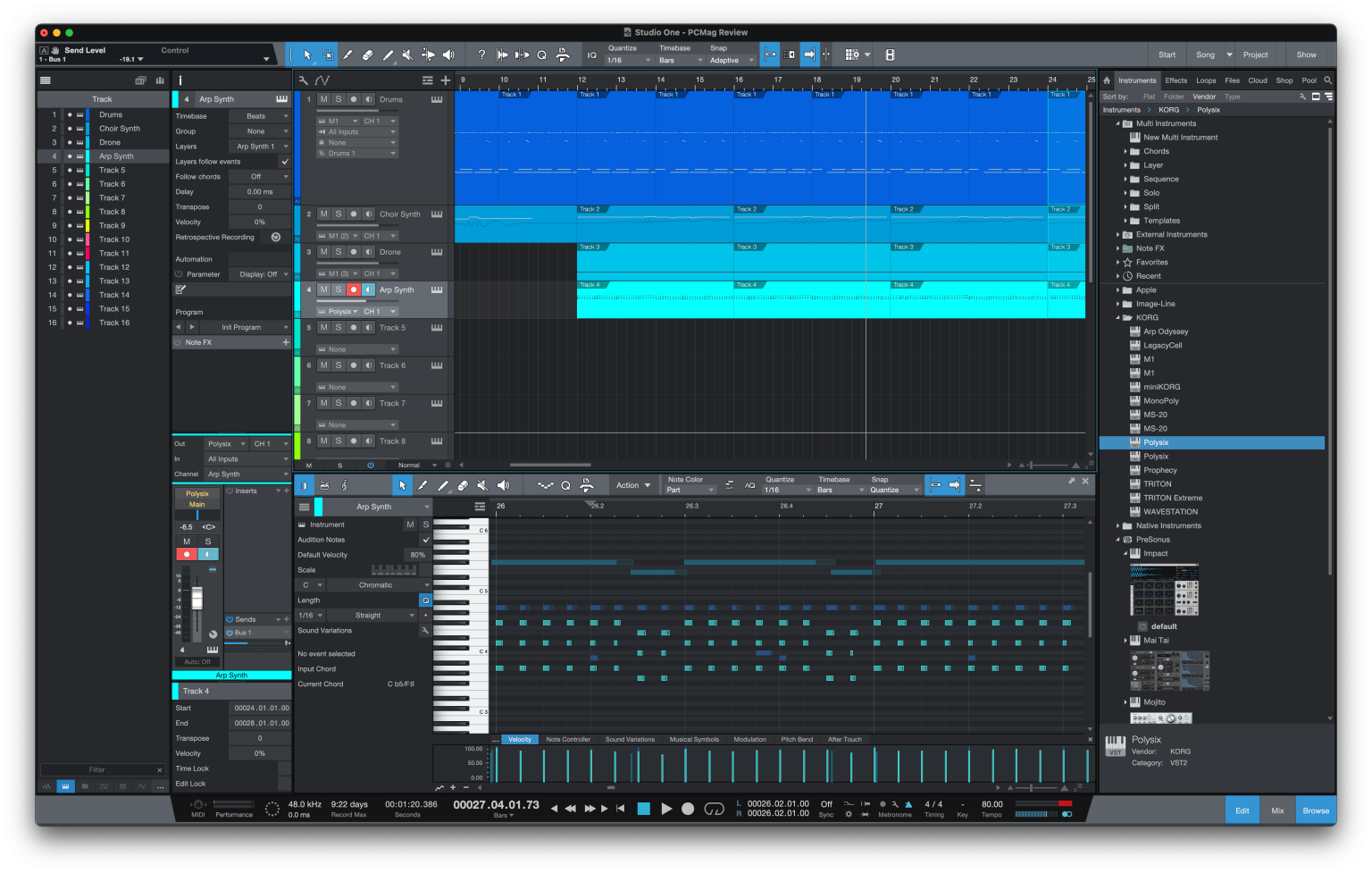Click the Show button at top right
This screenshot has height=873, width=1372.
[x=1306, y=55]
